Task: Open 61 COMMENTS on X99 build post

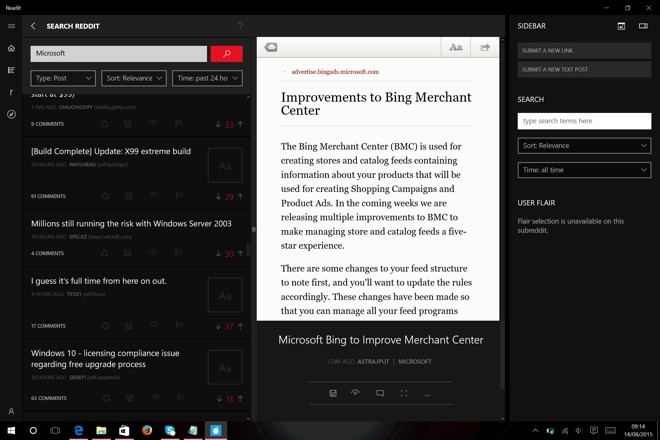Action: (x=48, y=196)
